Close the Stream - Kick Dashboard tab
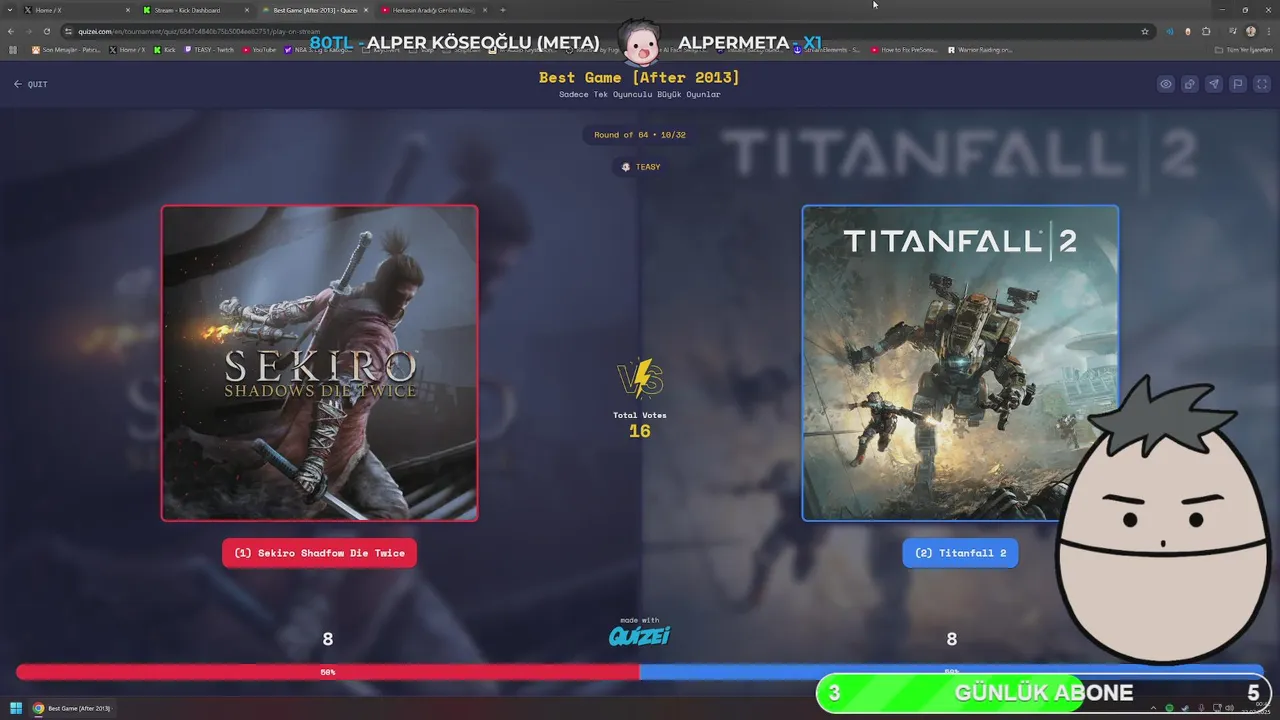 pyautogui.click(x=246, y=10)
